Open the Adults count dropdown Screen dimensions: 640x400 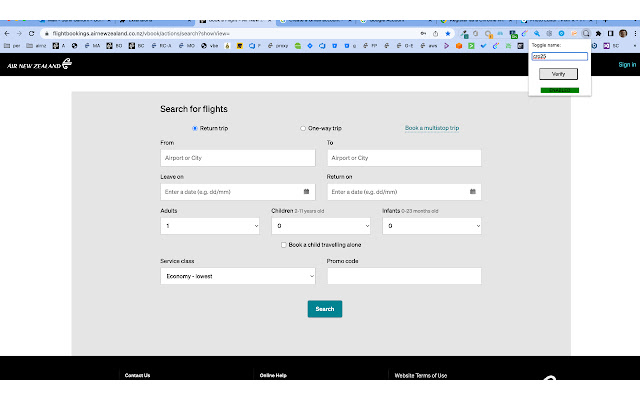[210, 226]
